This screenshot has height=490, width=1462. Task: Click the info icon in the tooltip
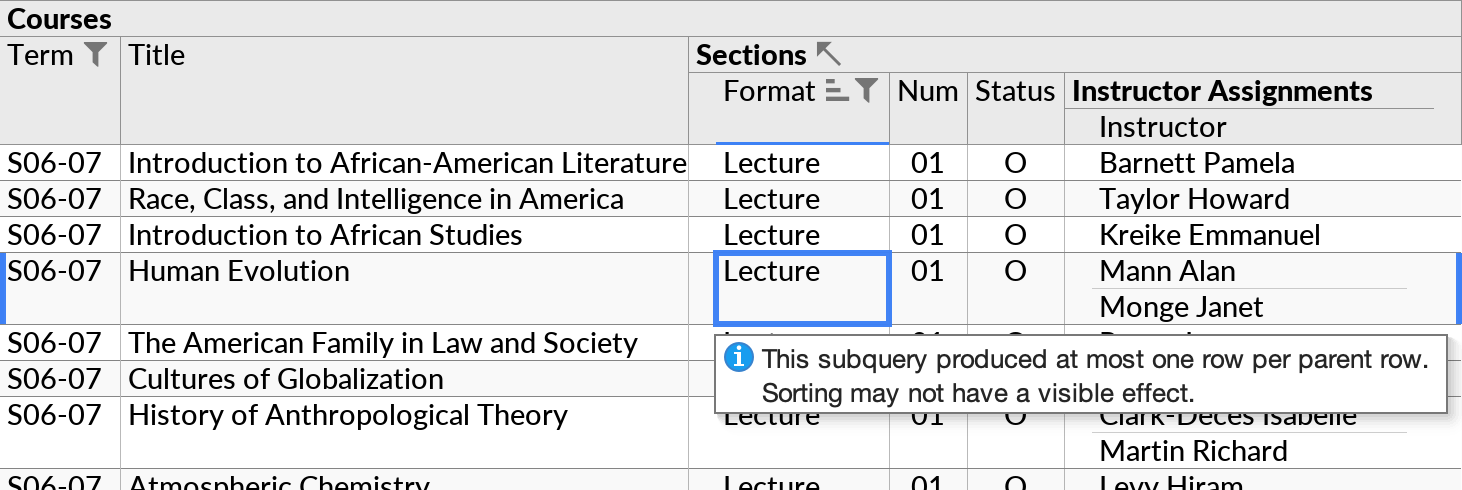(x=738, y=357)
